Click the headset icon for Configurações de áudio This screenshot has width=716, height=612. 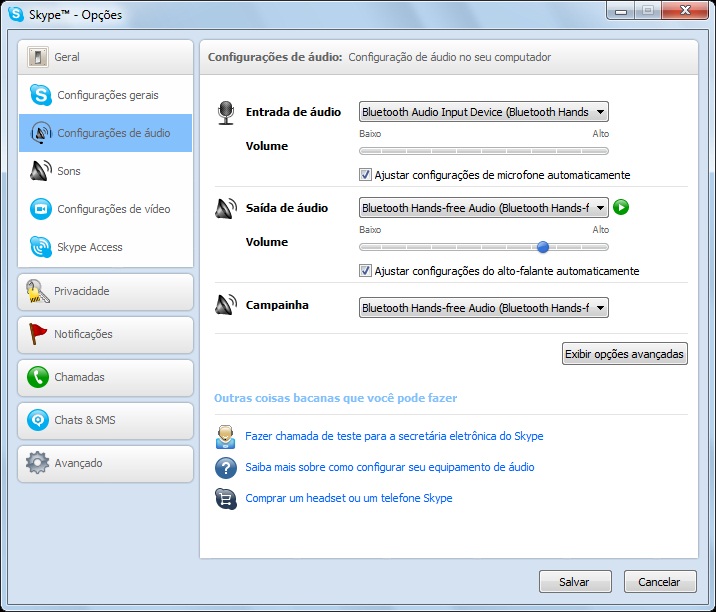[41, 133]
